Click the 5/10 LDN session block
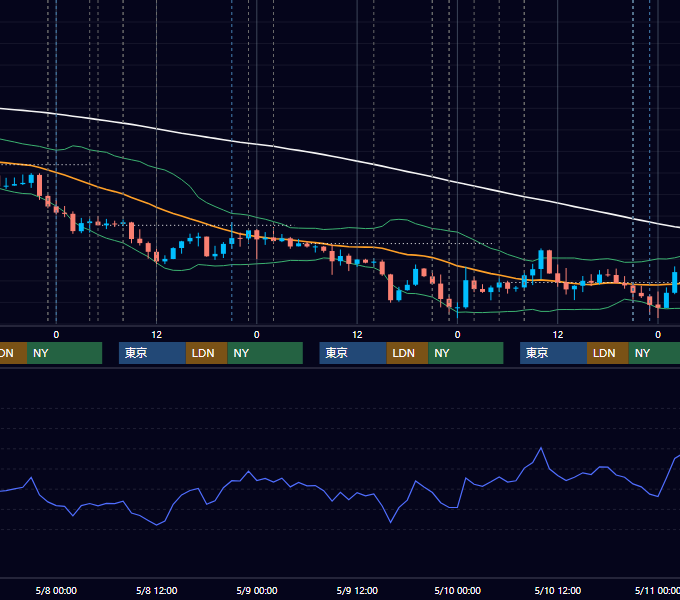Viewport: 680px width, 600px height. click(x=608, y=353)
